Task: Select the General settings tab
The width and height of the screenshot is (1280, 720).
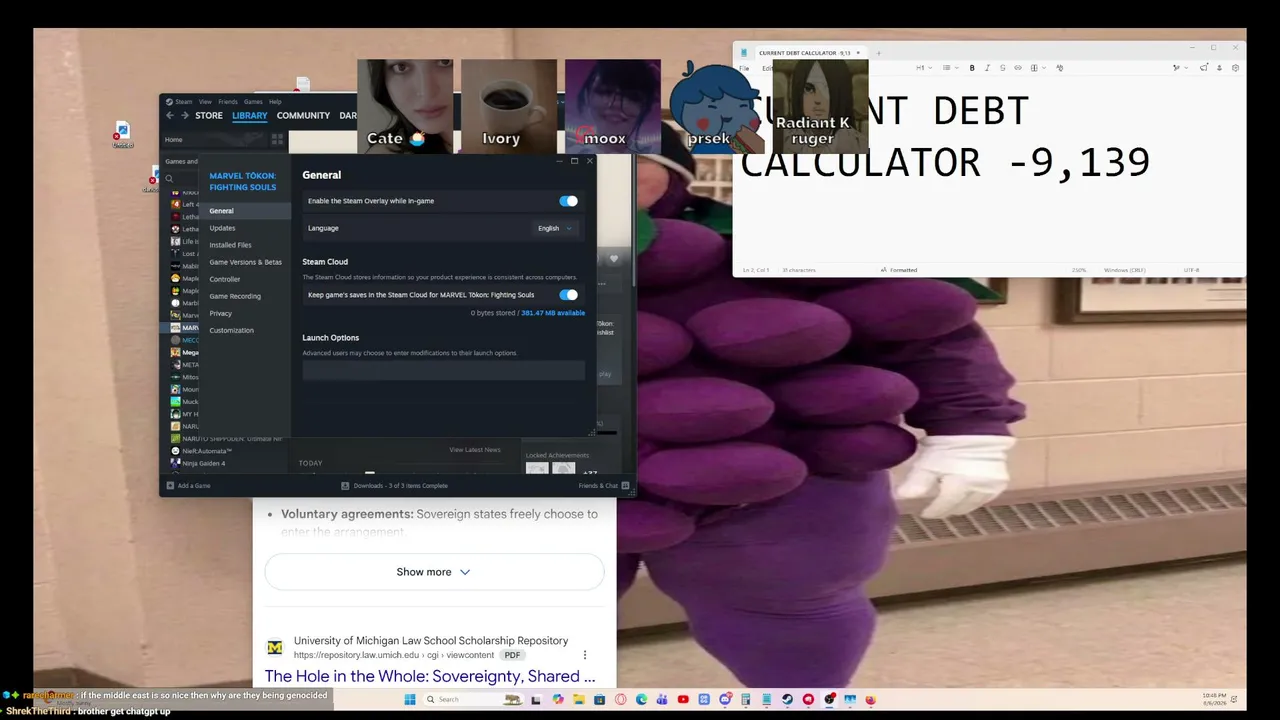Action: 245,211
